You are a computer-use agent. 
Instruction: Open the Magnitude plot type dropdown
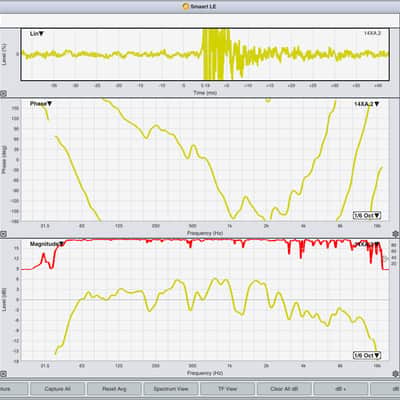click(46, 244)
